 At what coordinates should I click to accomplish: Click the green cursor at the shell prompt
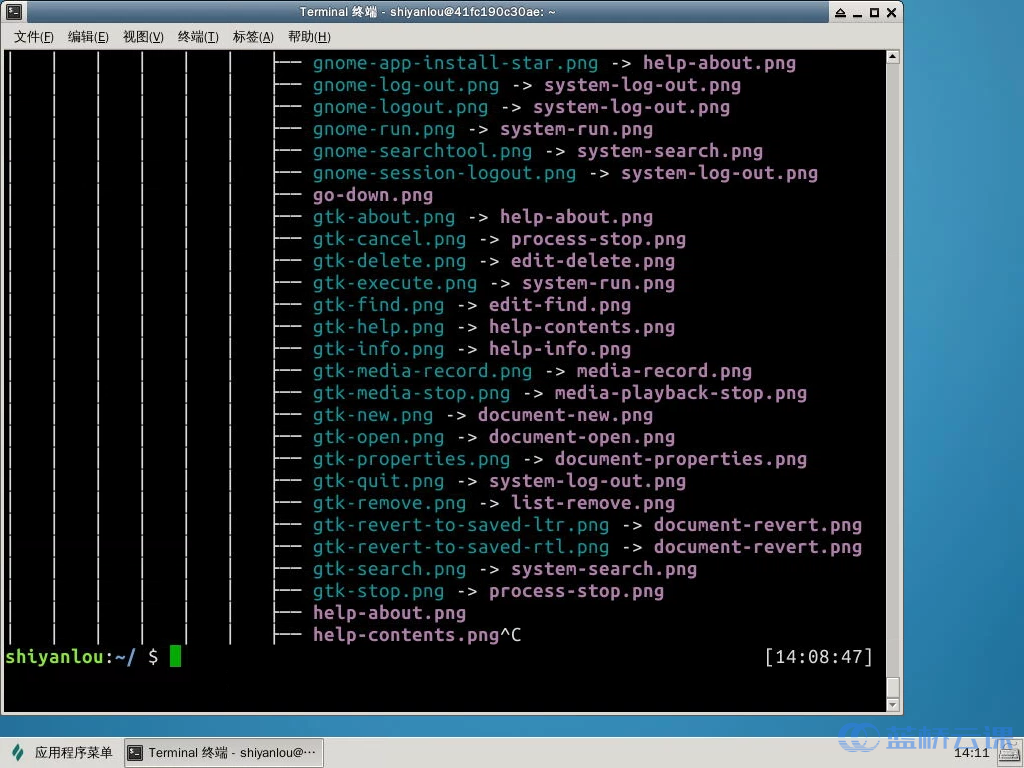pos(175,656)
